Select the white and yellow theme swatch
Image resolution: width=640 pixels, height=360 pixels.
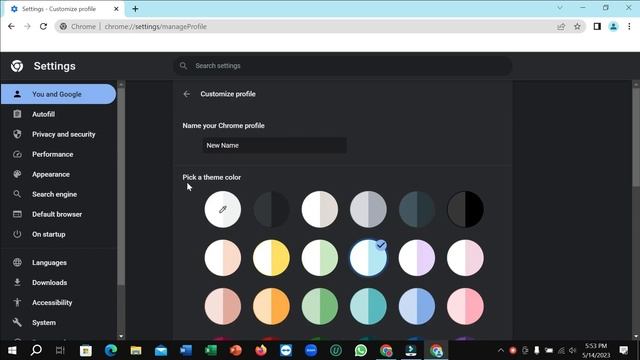(271, 258)
